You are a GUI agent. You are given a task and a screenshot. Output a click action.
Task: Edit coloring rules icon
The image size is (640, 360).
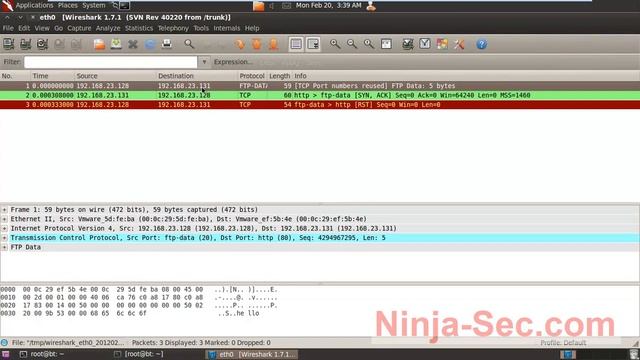point(442,44)
